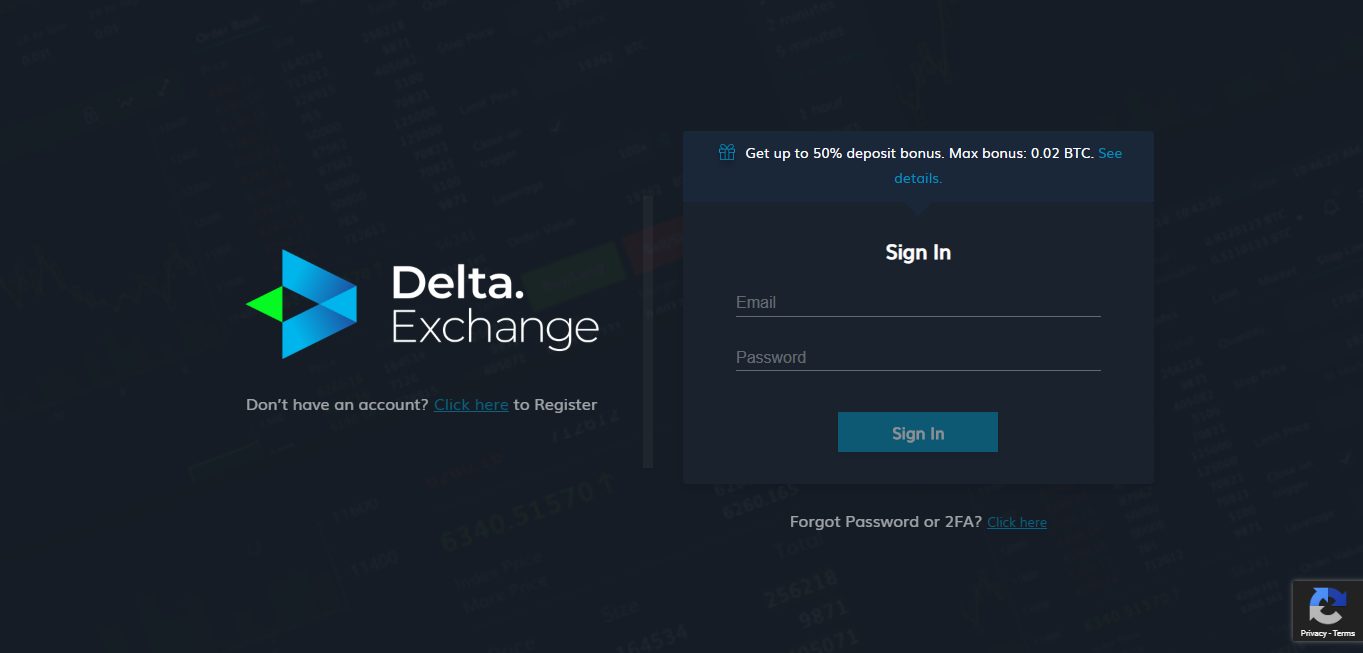Click the "Delta." brand wordmark
The width and height of the screenshot is (1363, 653).
457,283
